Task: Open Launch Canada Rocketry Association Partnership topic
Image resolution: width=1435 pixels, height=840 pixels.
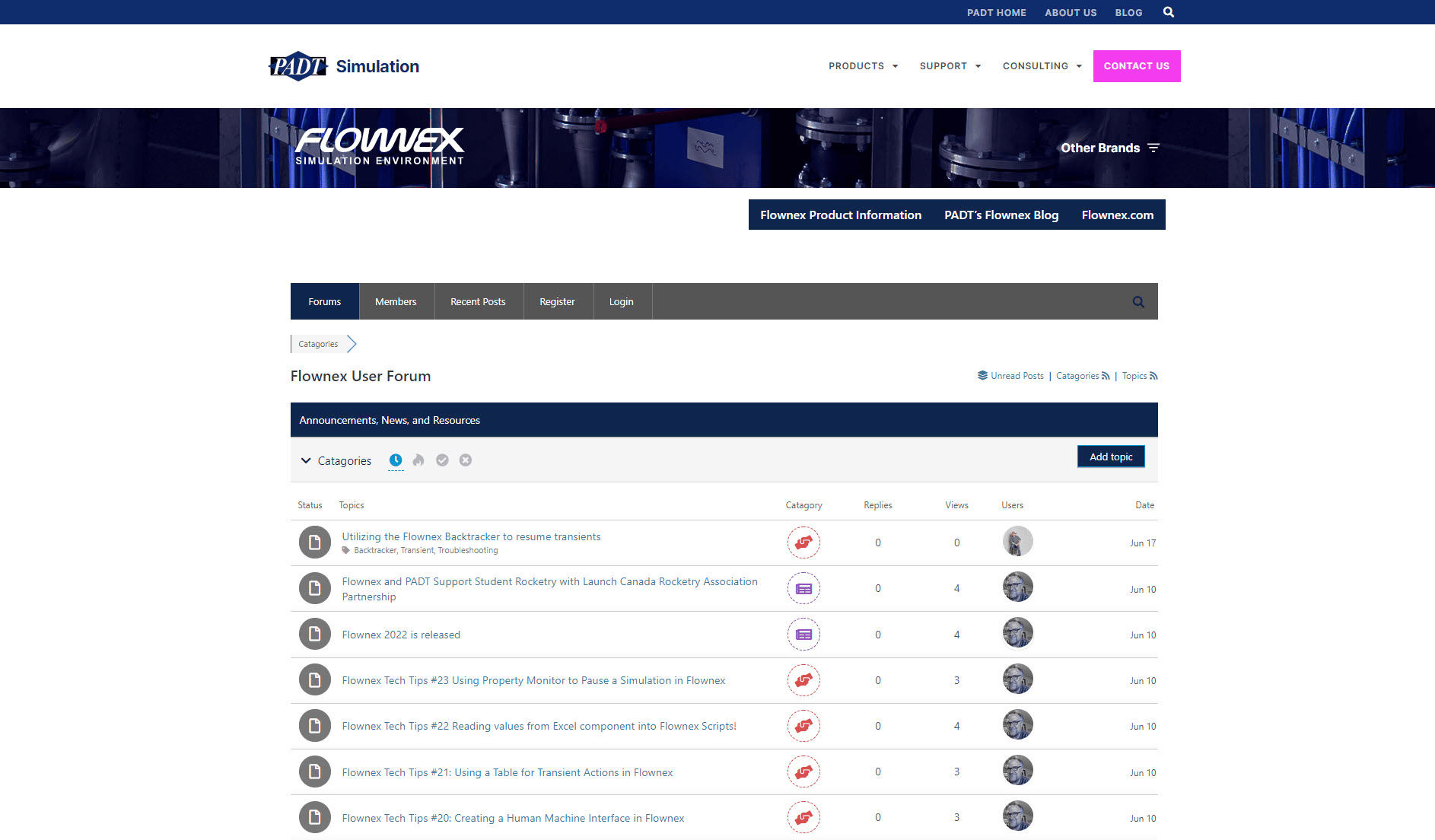Action: (x=549, y=589)
